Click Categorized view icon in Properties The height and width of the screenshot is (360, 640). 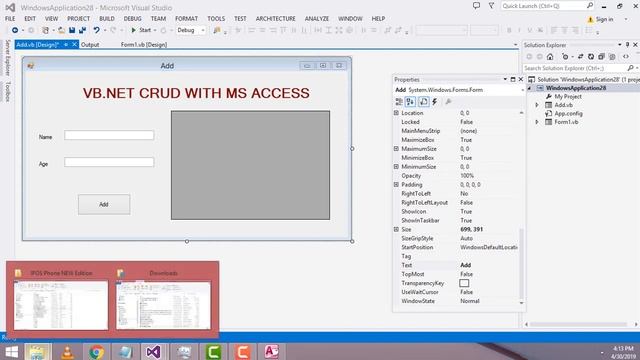399,102
